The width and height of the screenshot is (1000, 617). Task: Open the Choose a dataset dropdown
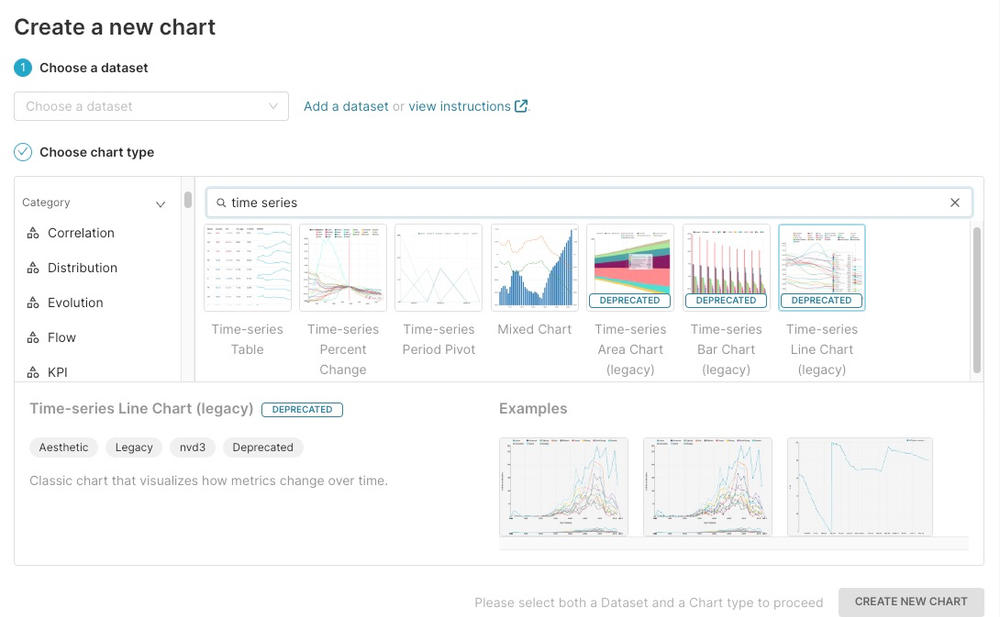pyautogui.click(x=151, y=106)
